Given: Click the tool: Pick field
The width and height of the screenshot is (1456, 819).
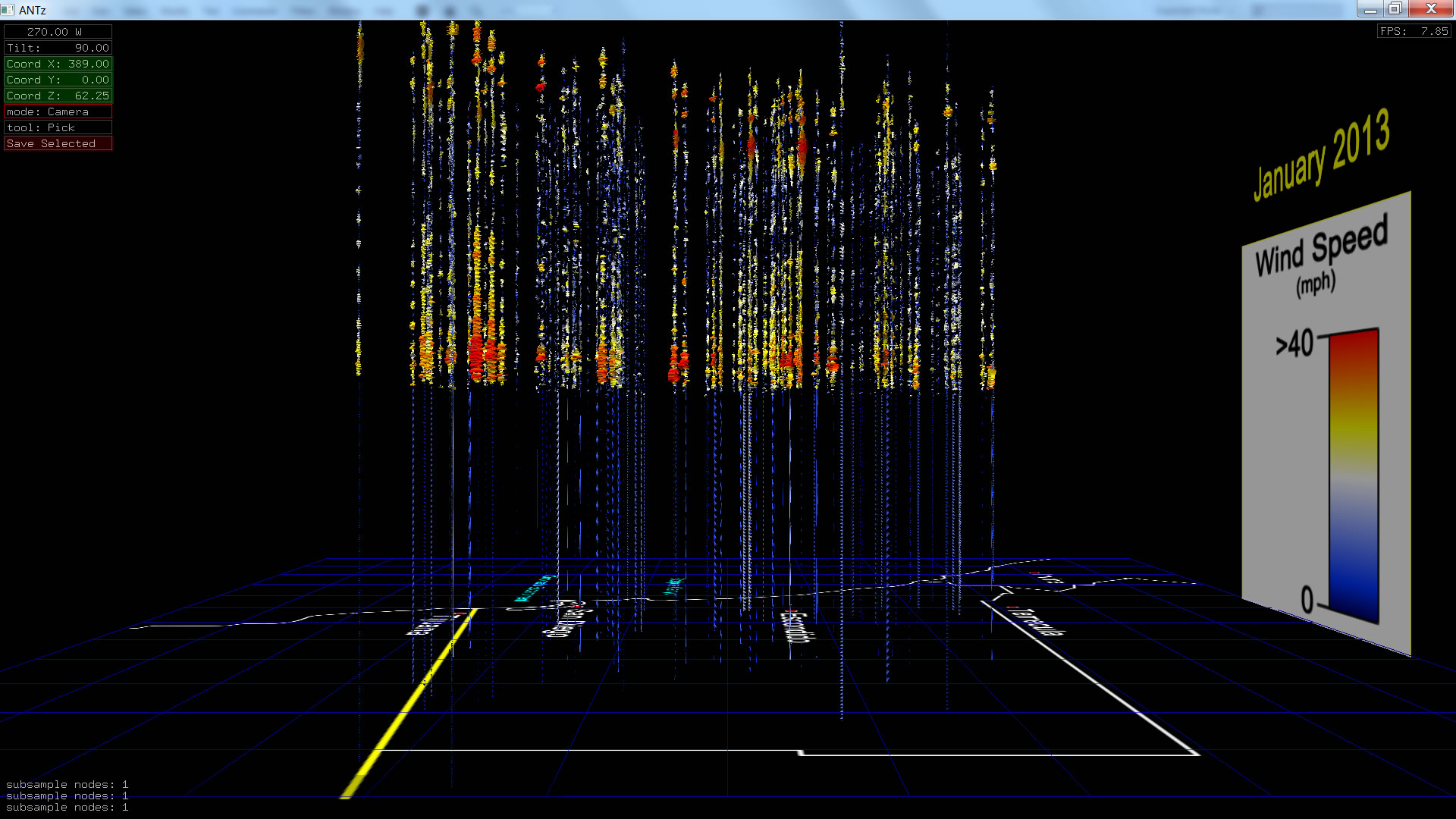Looking at the screenshot, I should tap(58, 127).
